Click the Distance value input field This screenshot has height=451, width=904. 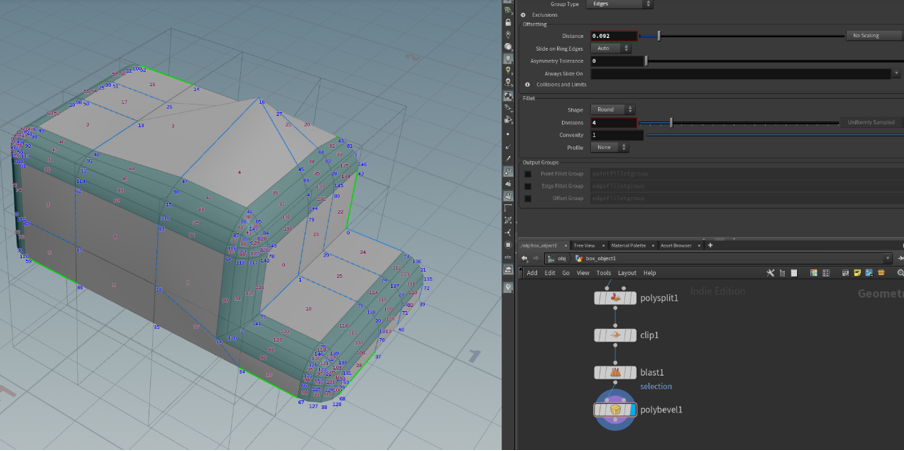pos(614,36)
